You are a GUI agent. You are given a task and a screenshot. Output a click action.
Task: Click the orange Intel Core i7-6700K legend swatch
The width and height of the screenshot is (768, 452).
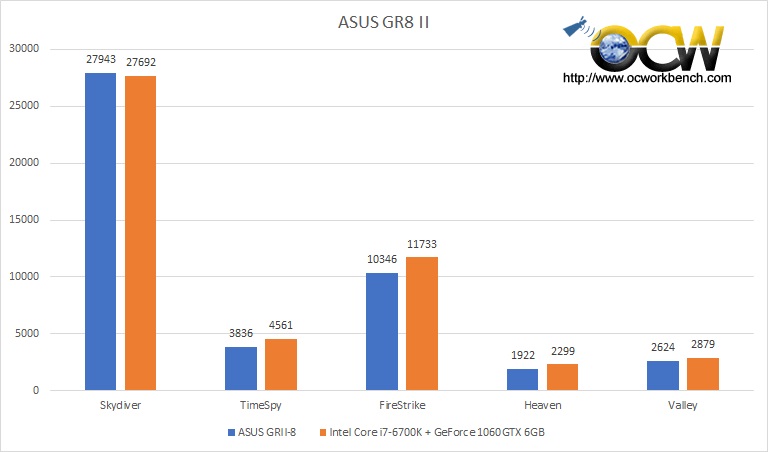click(322, 432)
